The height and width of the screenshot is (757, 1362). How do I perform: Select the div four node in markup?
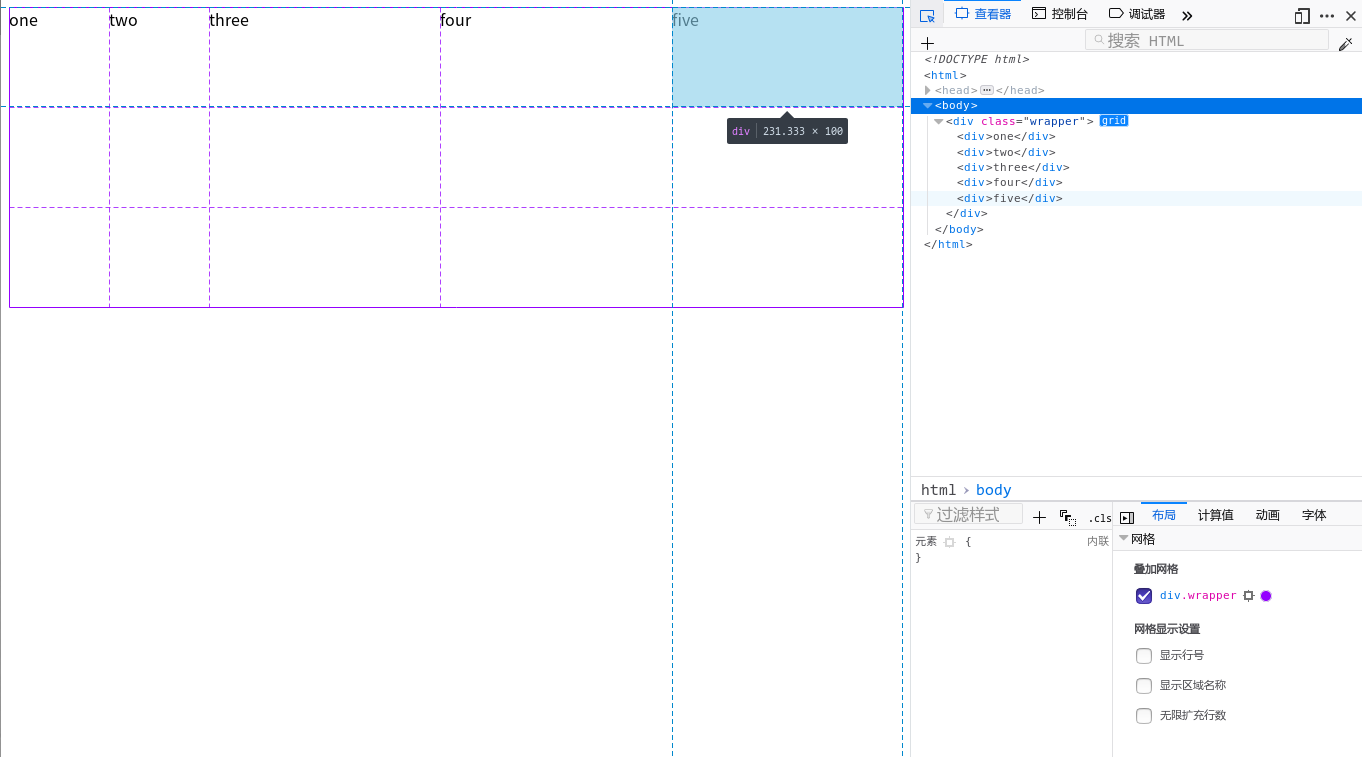click(1009, 183)
